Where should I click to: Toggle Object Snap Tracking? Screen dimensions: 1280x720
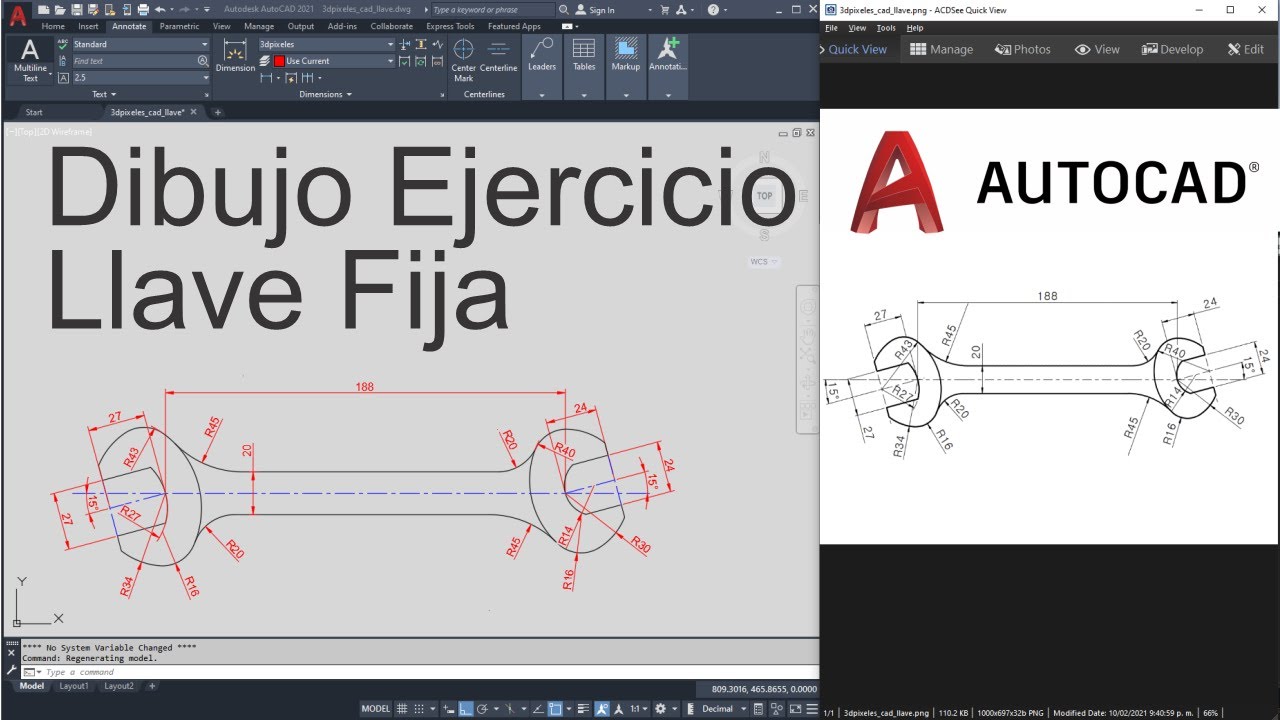[538, 709]
